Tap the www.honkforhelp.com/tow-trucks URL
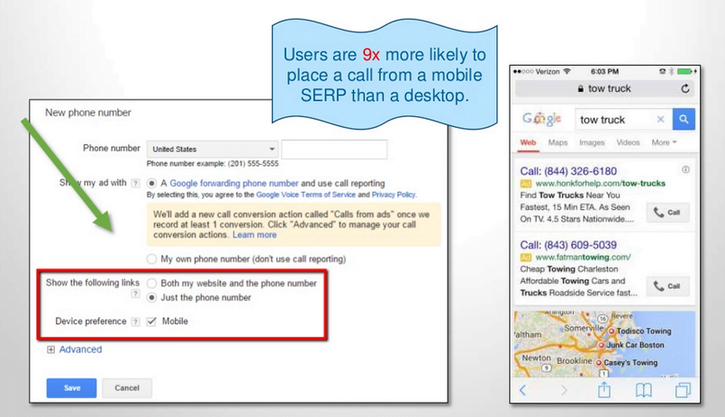This screenshot has height=417, width=725. pyautogui.click(x=600, y=184)
